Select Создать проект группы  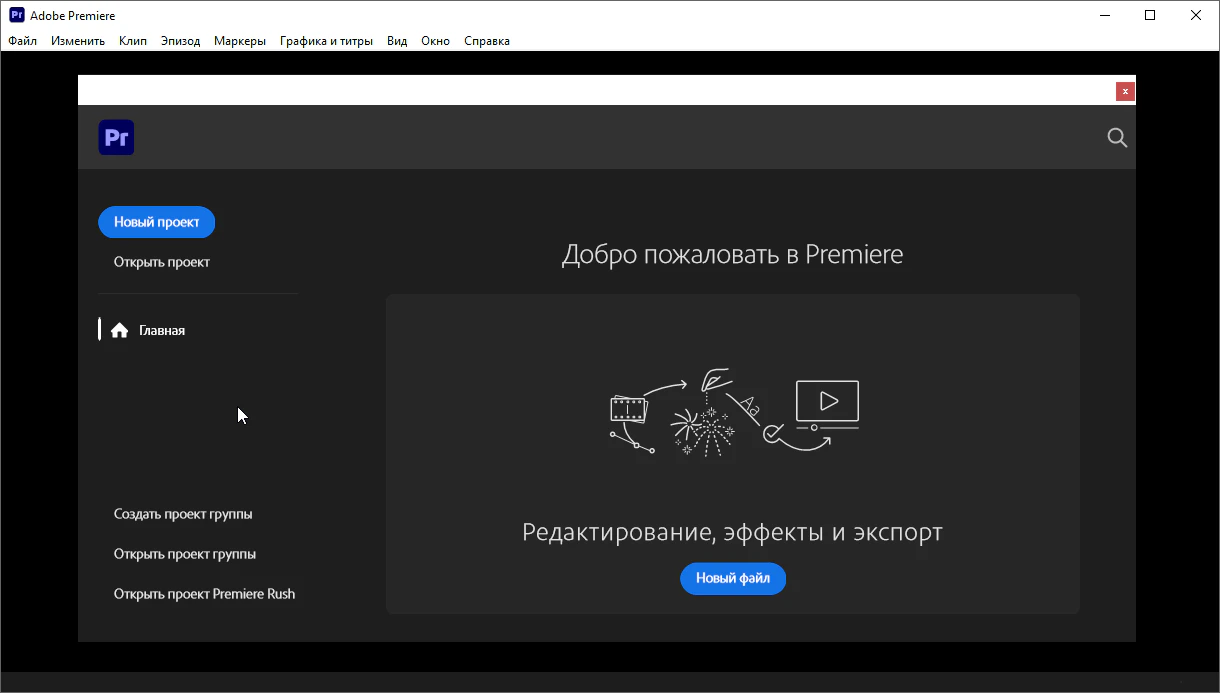pos(183,514)
